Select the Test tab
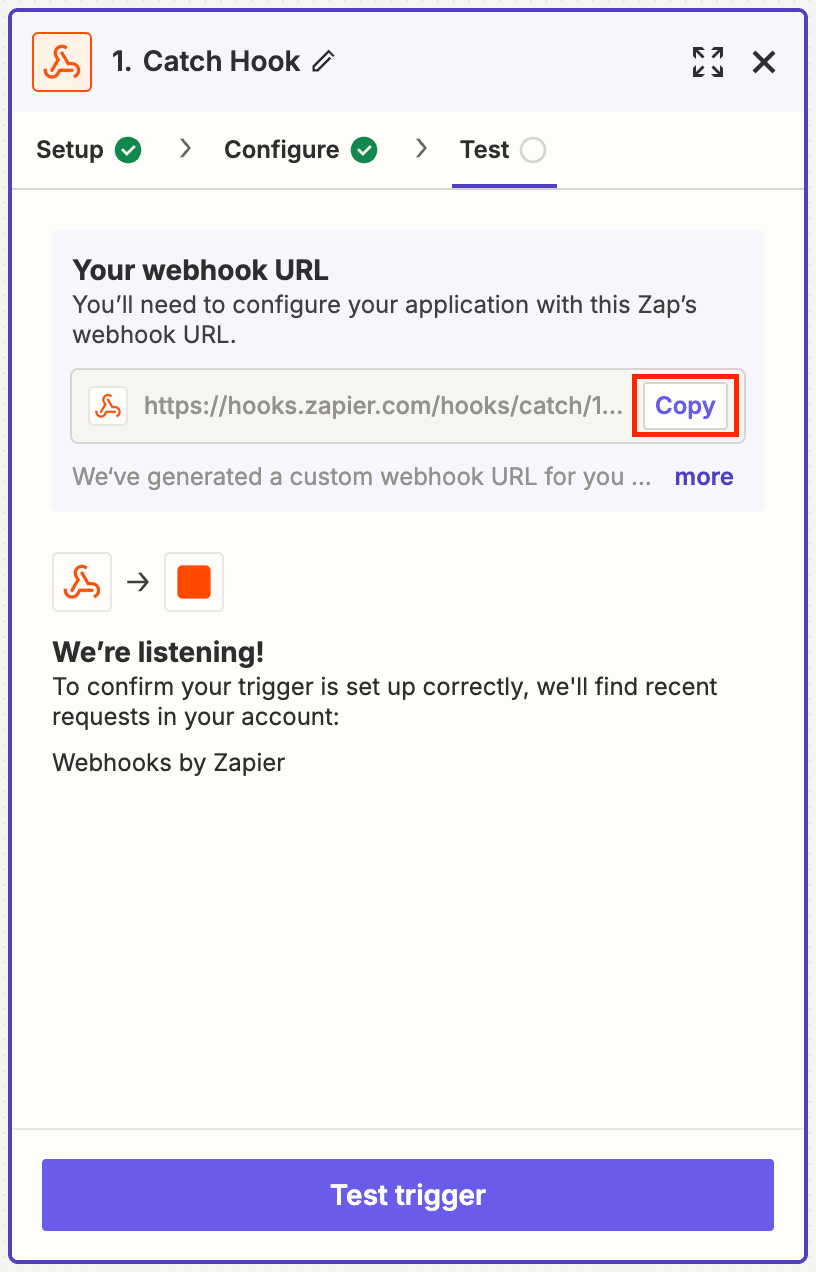The image size is (816, 1272). (485, 150)
